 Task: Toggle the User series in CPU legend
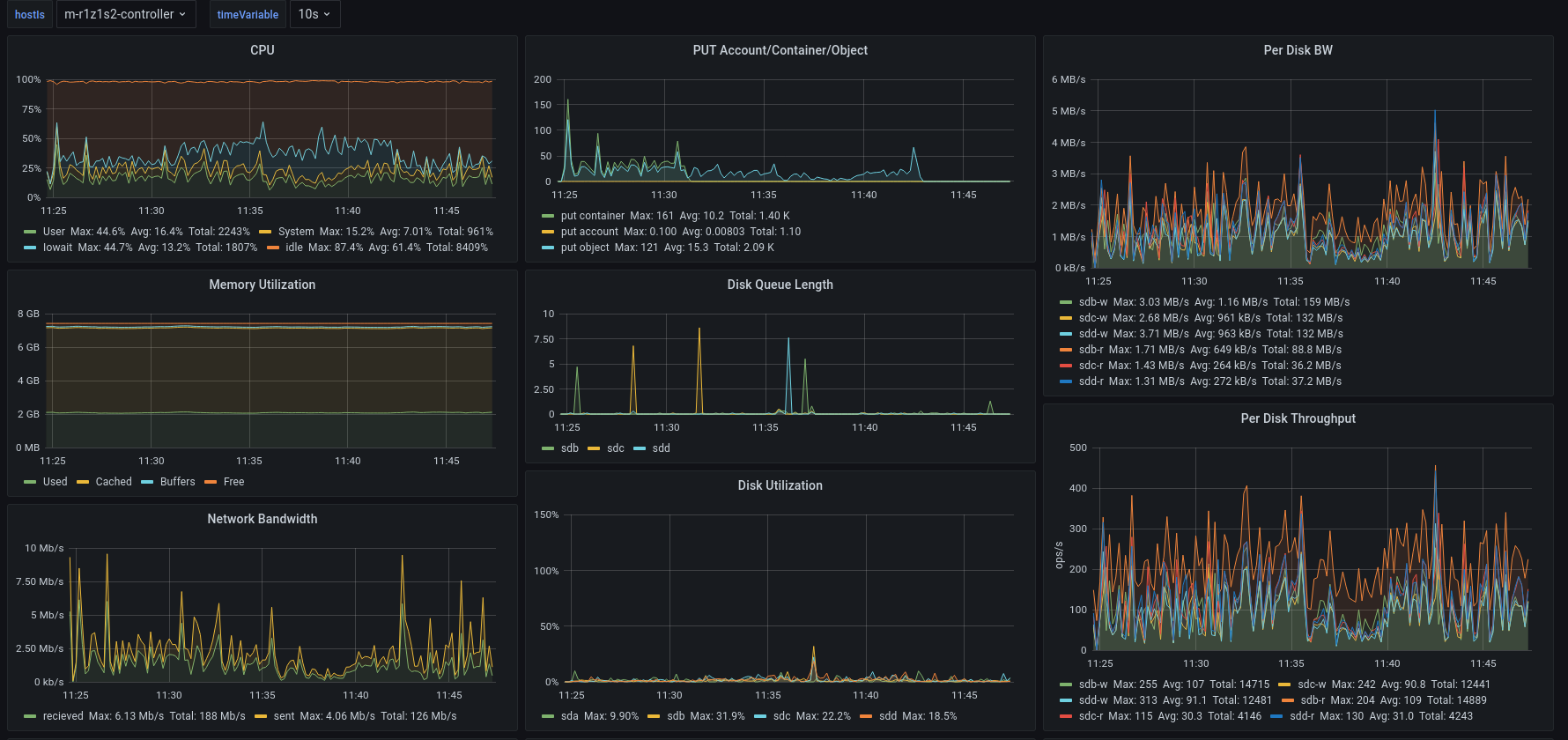click(54, 232)
